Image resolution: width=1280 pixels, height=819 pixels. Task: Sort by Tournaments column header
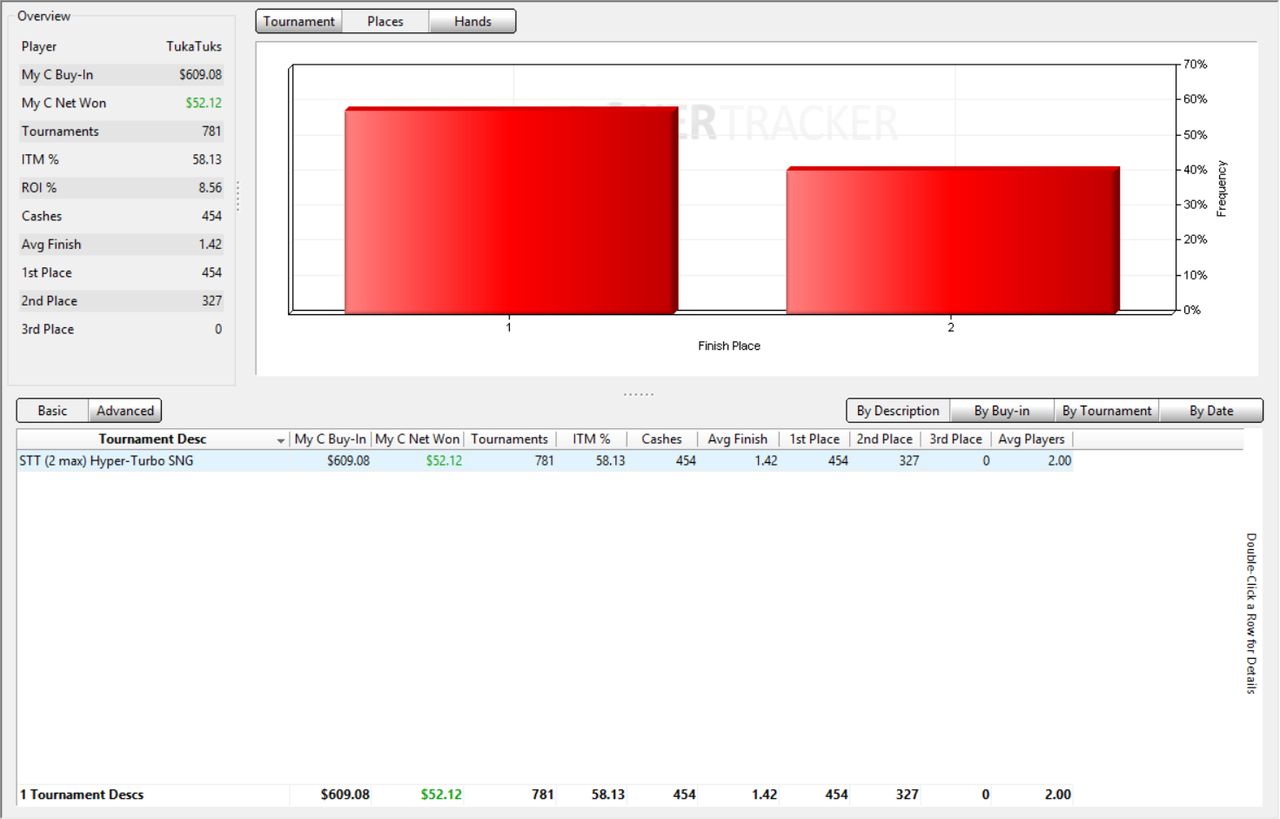point(510,439)
